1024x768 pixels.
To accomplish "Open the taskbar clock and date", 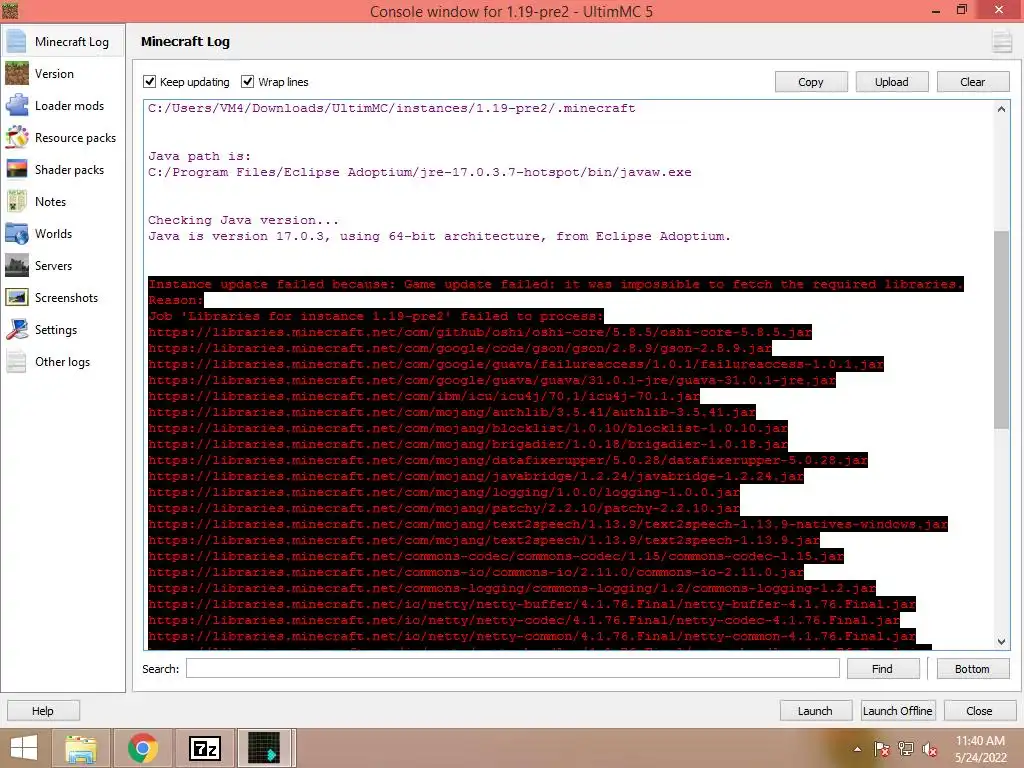I will pyautogui.click(x=980, y=749).
